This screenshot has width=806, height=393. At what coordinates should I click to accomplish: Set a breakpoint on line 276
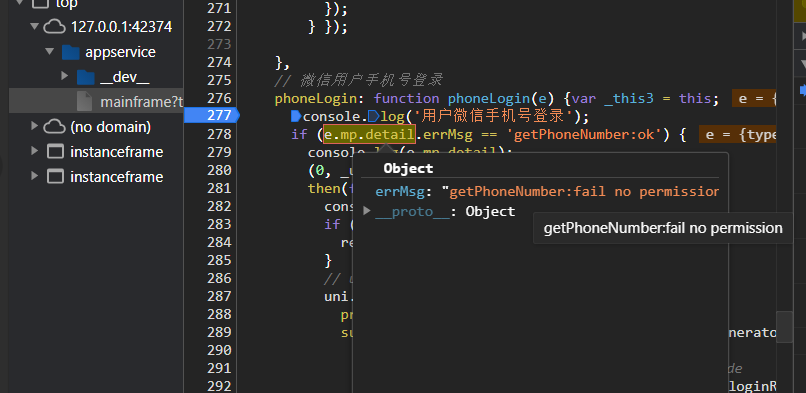219,98
